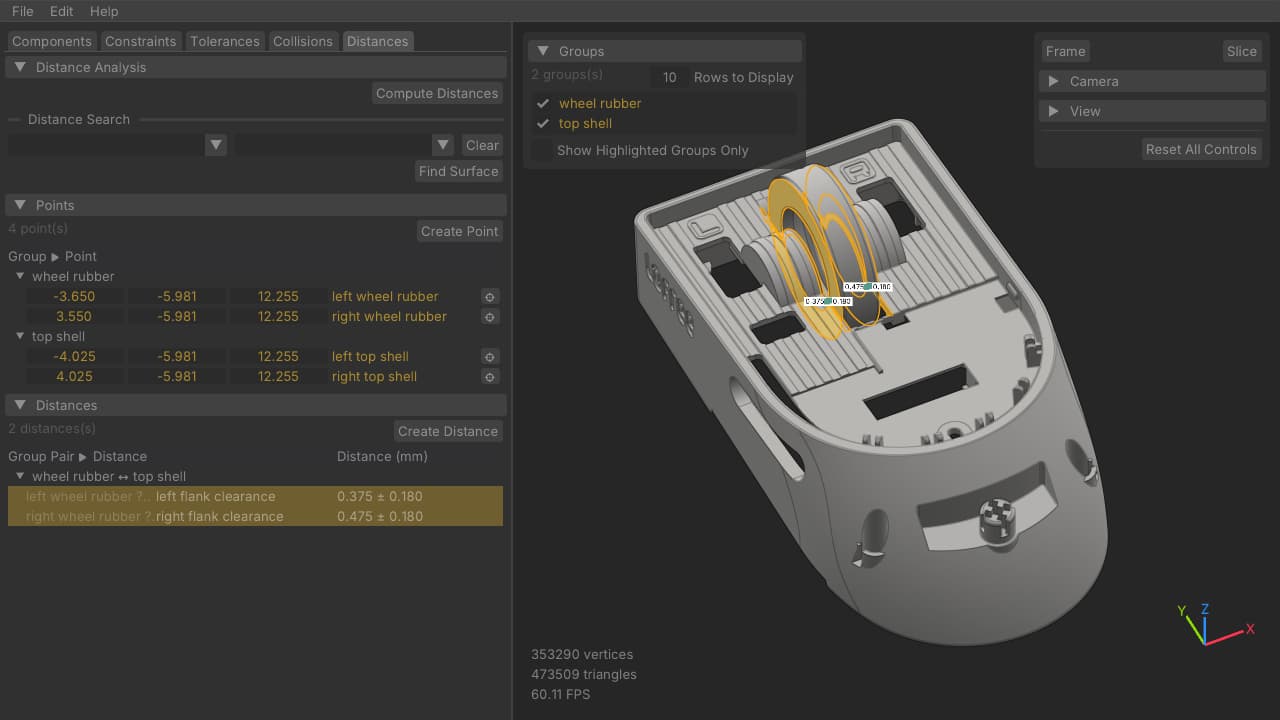Collapse the Distance Analysis section
1280x720 pixels.
point(19,67)
